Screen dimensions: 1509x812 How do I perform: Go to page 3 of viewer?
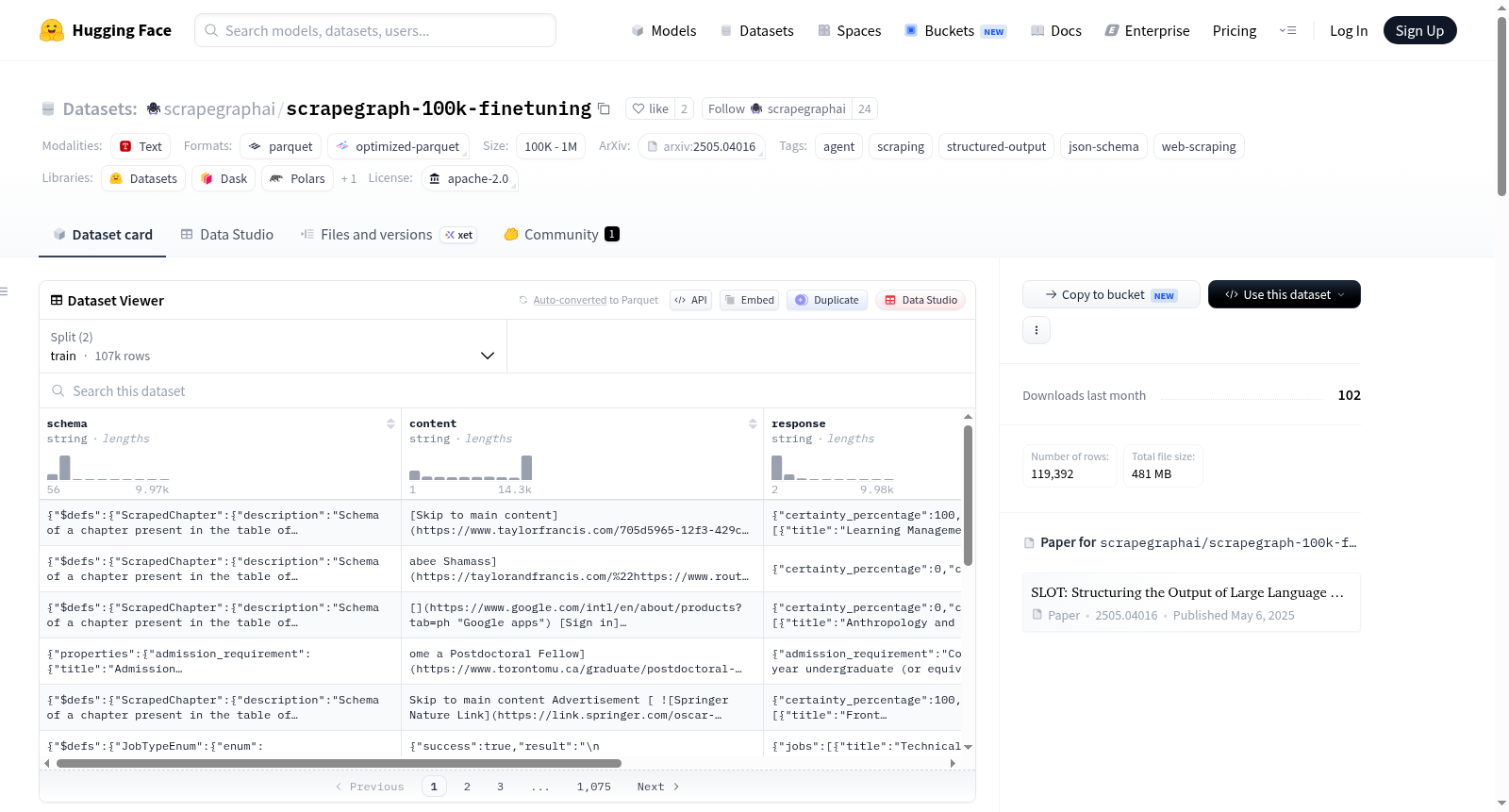click(x=500, y=787)
